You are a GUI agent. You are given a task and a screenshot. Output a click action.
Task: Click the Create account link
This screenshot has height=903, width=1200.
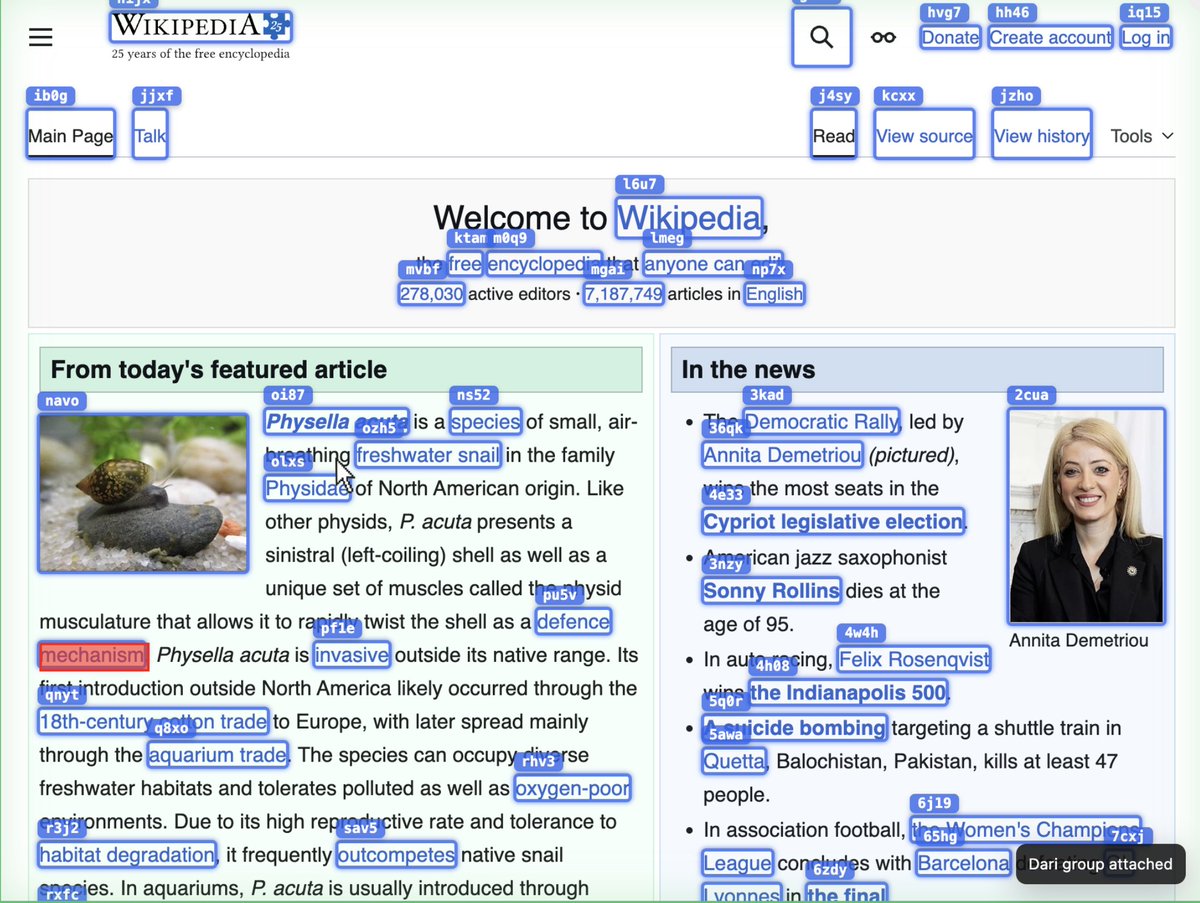click(1050, 38)
